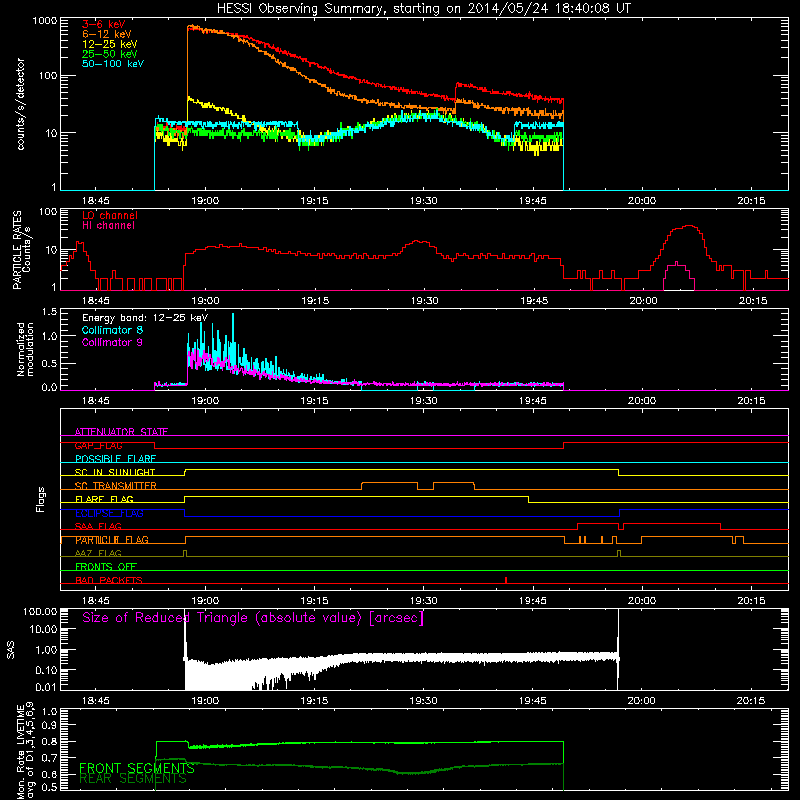Select the cyan 50-100 keV legend entry

112,64
